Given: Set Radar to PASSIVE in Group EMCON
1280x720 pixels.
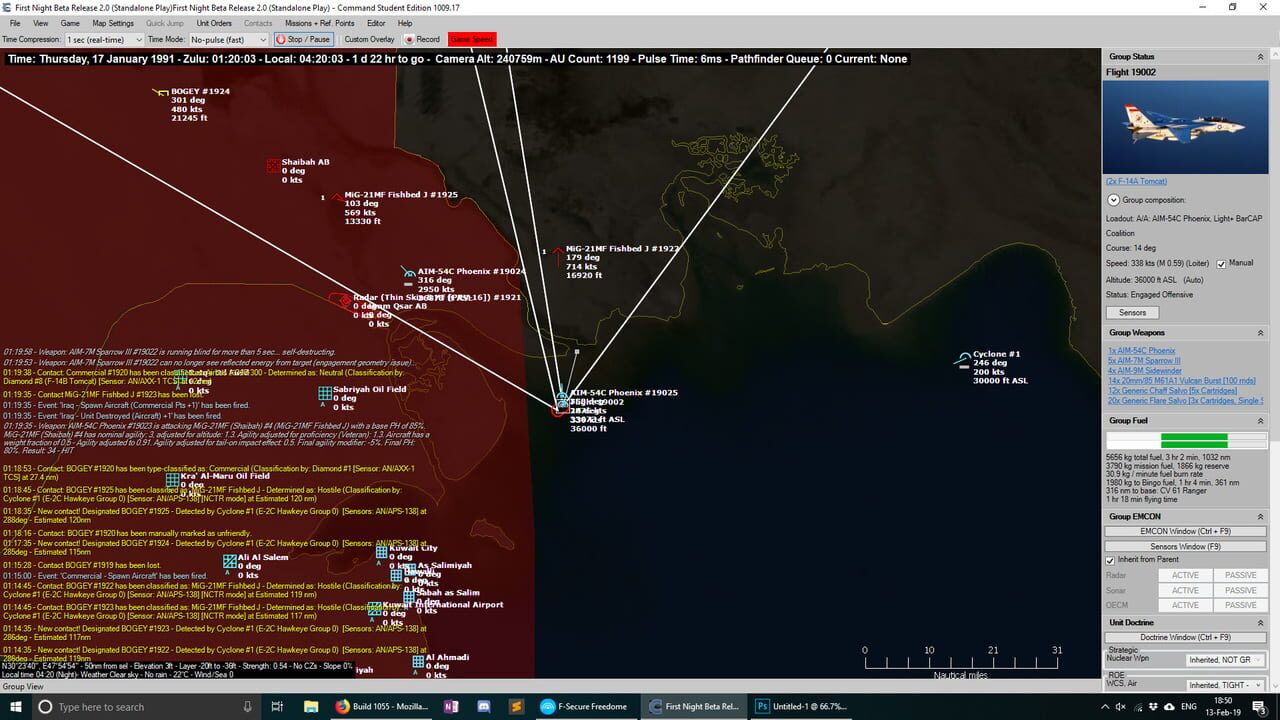Looking at the screenshot, I should pyautogui.click(x=1241, y=575).
